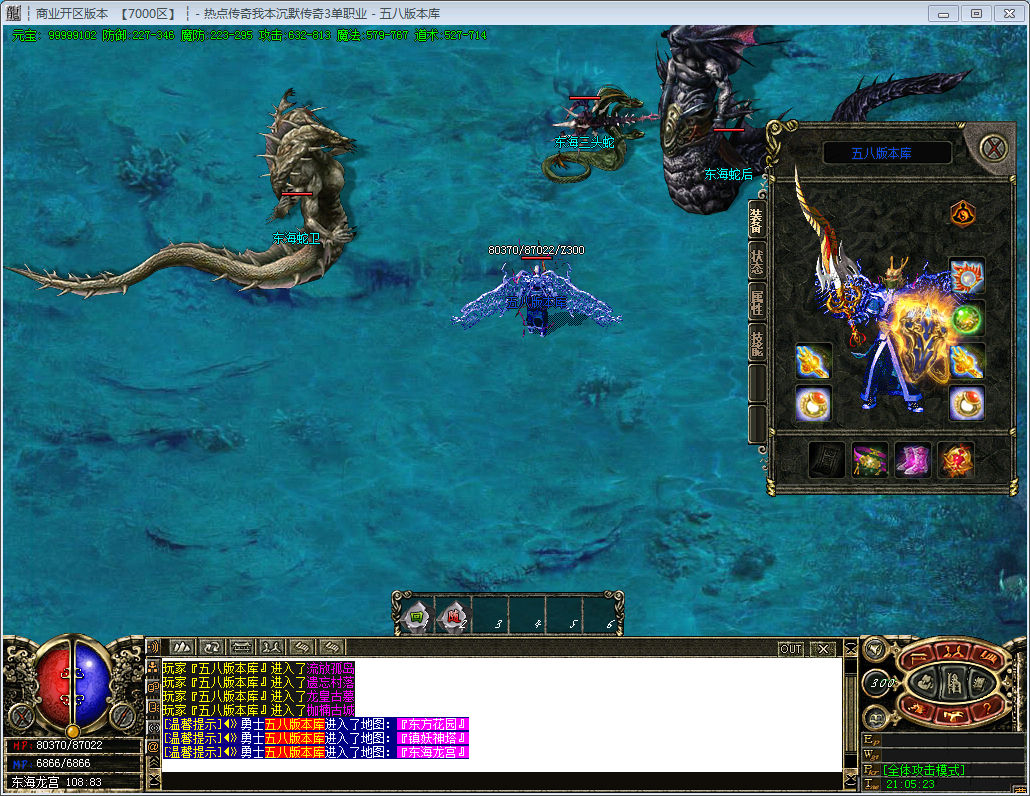Select the left ring equipment slot

click(x=813, y=403)
